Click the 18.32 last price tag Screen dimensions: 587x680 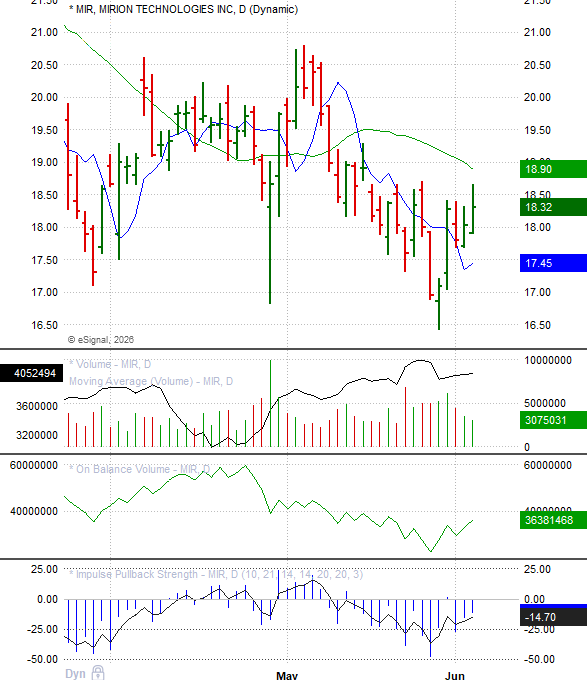coord(553,207)
